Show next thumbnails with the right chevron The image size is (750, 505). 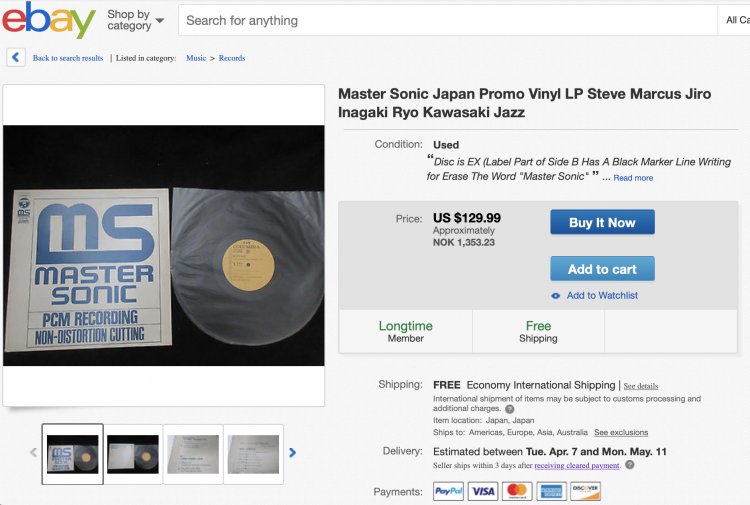coord(293,453)
